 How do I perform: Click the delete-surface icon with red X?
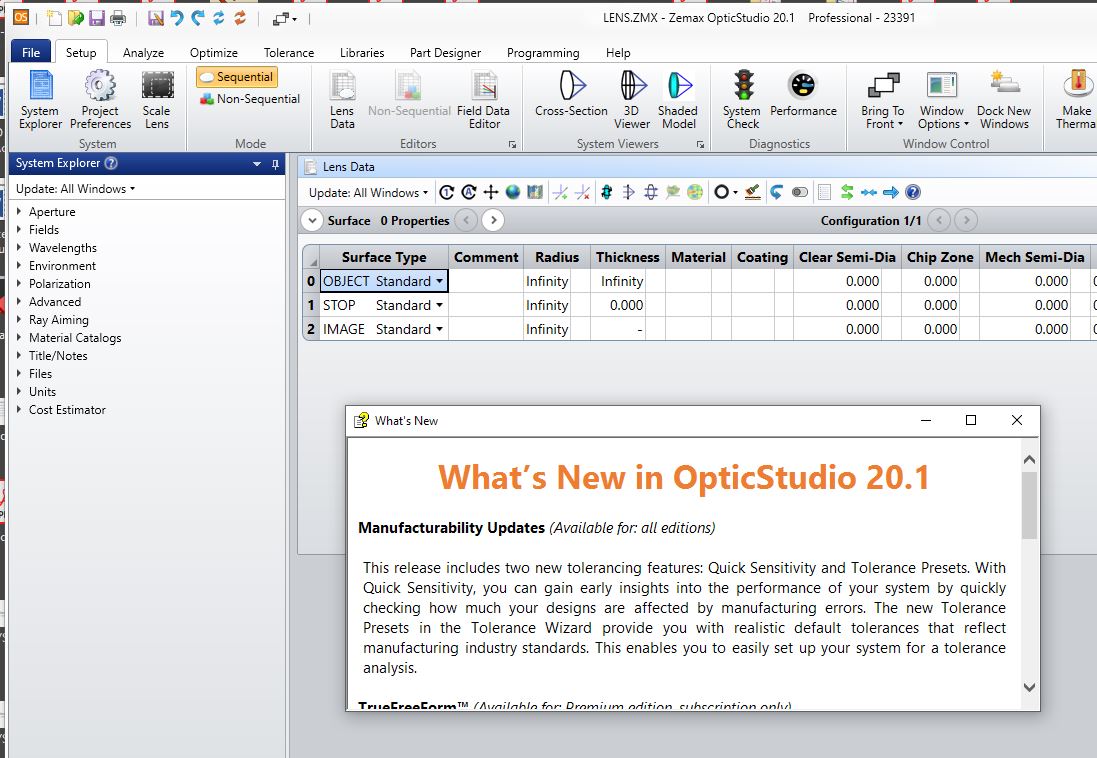[x=582, y=192]
